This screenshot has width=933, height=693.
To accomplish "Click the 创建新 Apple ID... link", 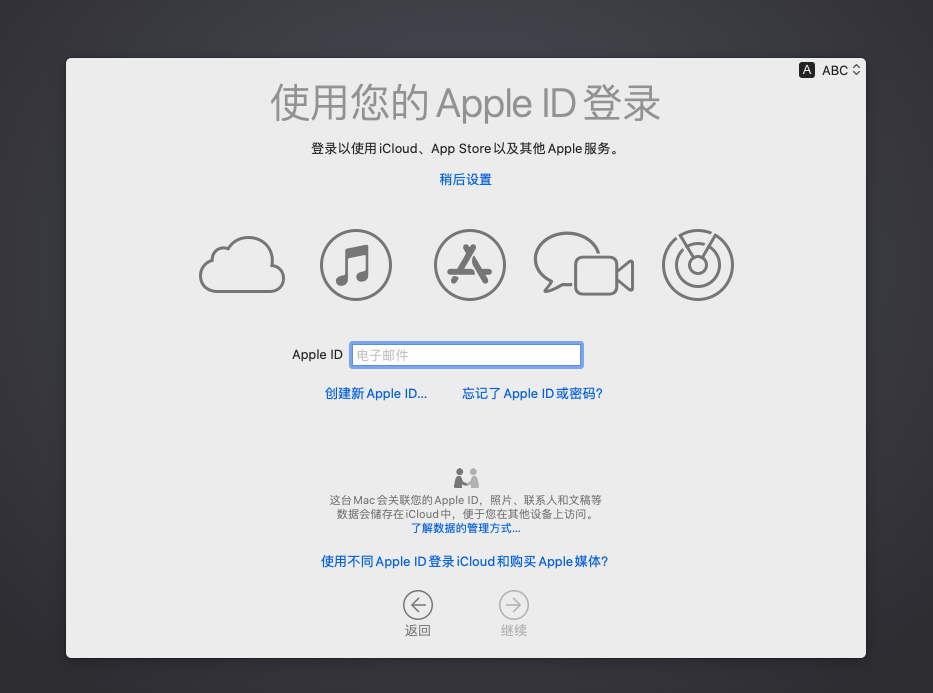I will click(x=375, y=394).
